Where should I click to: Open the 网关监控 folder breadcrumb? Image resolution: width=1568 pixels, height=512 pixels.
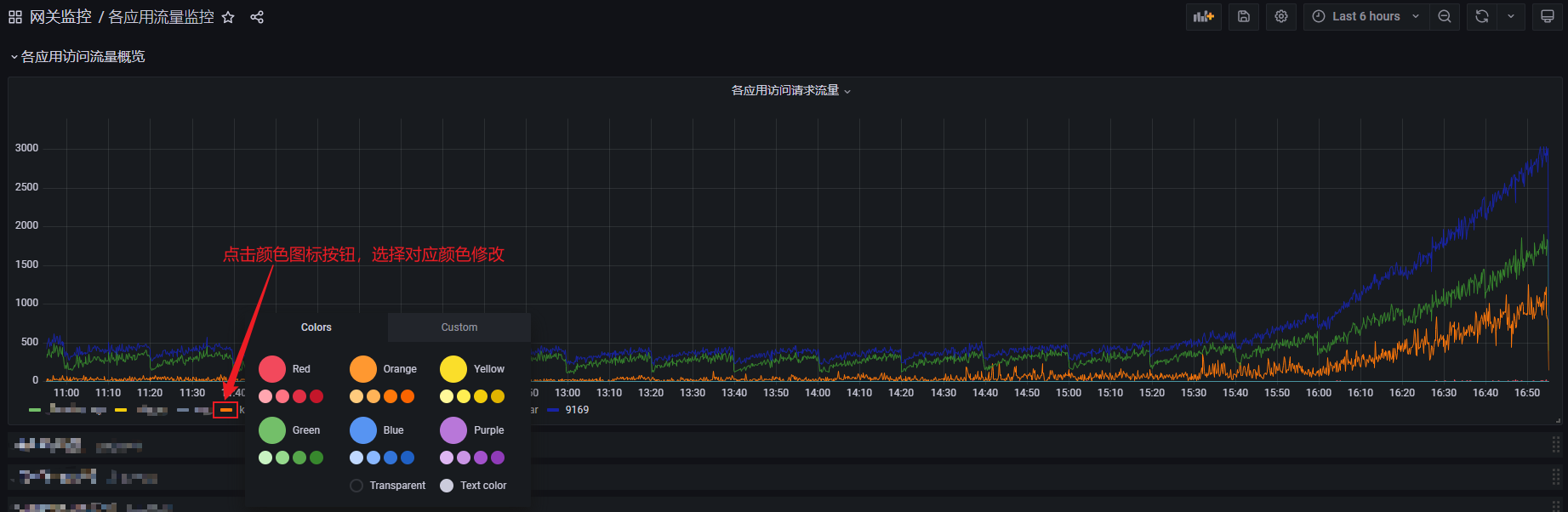[x=60, y=17]
